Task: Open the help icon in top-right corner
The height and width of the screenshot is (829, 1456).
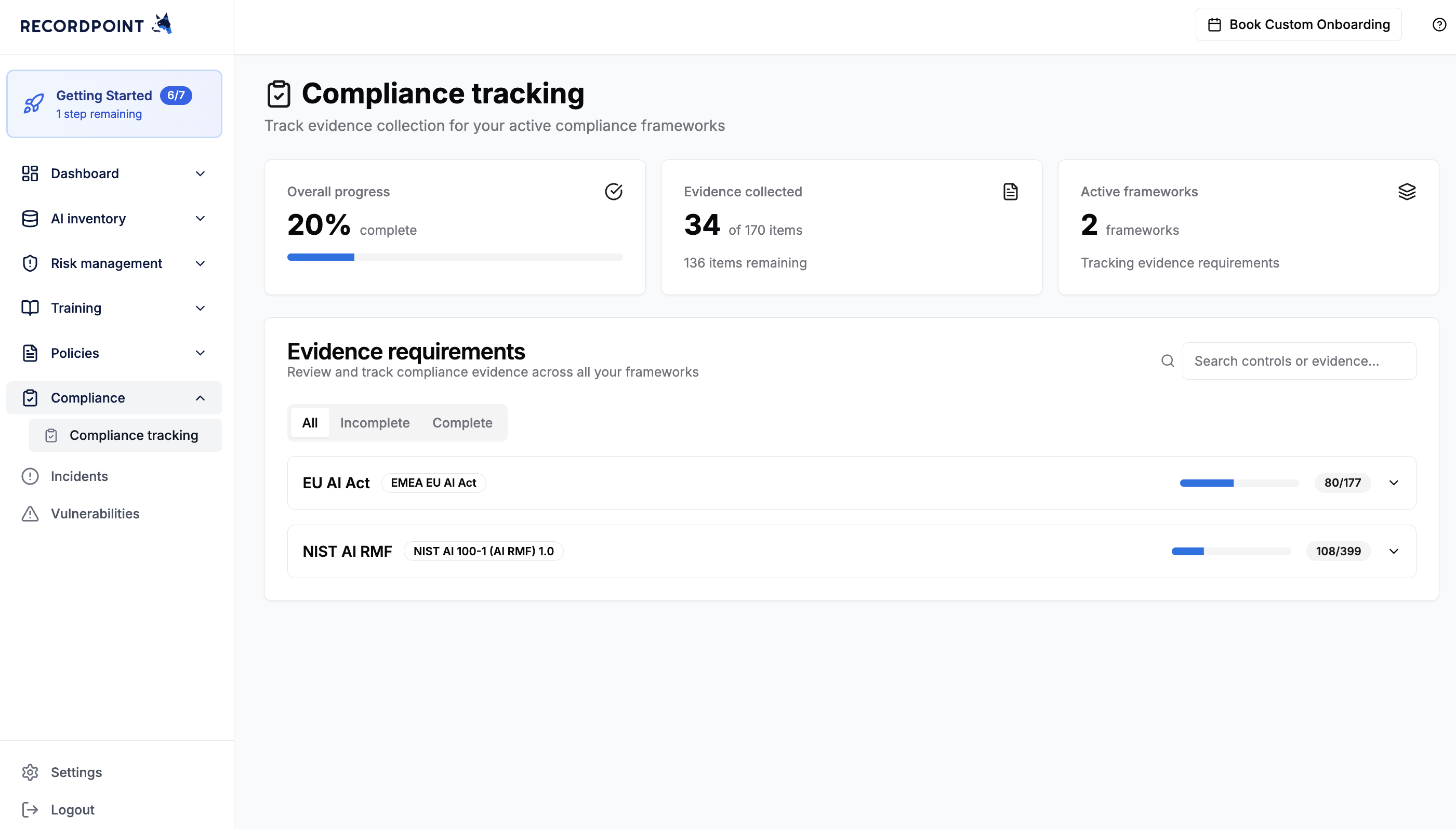Action: [x=1438, y=24]
